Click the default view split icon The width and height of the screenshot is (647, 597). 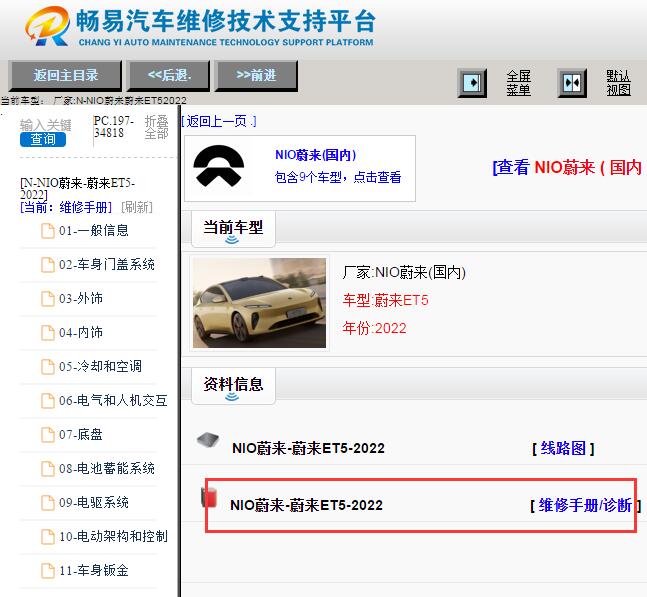tap(572, 83)
